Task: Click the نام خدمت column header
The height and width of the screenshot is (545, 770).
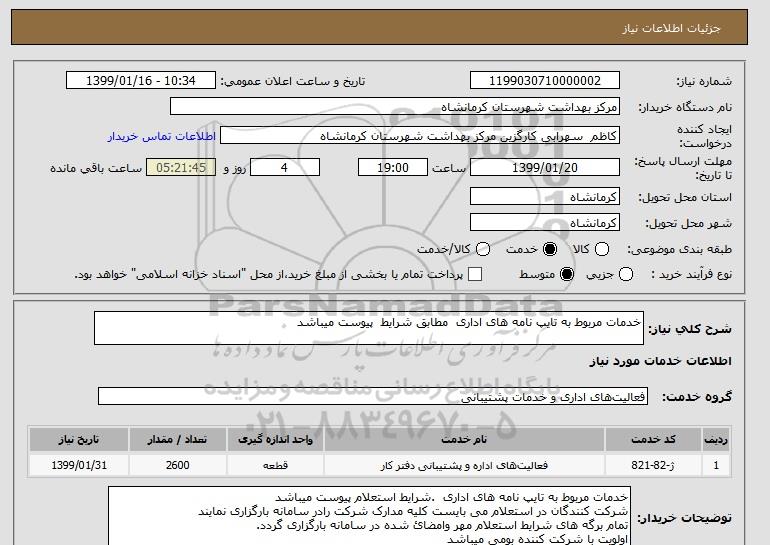Action: coord(464,439)
